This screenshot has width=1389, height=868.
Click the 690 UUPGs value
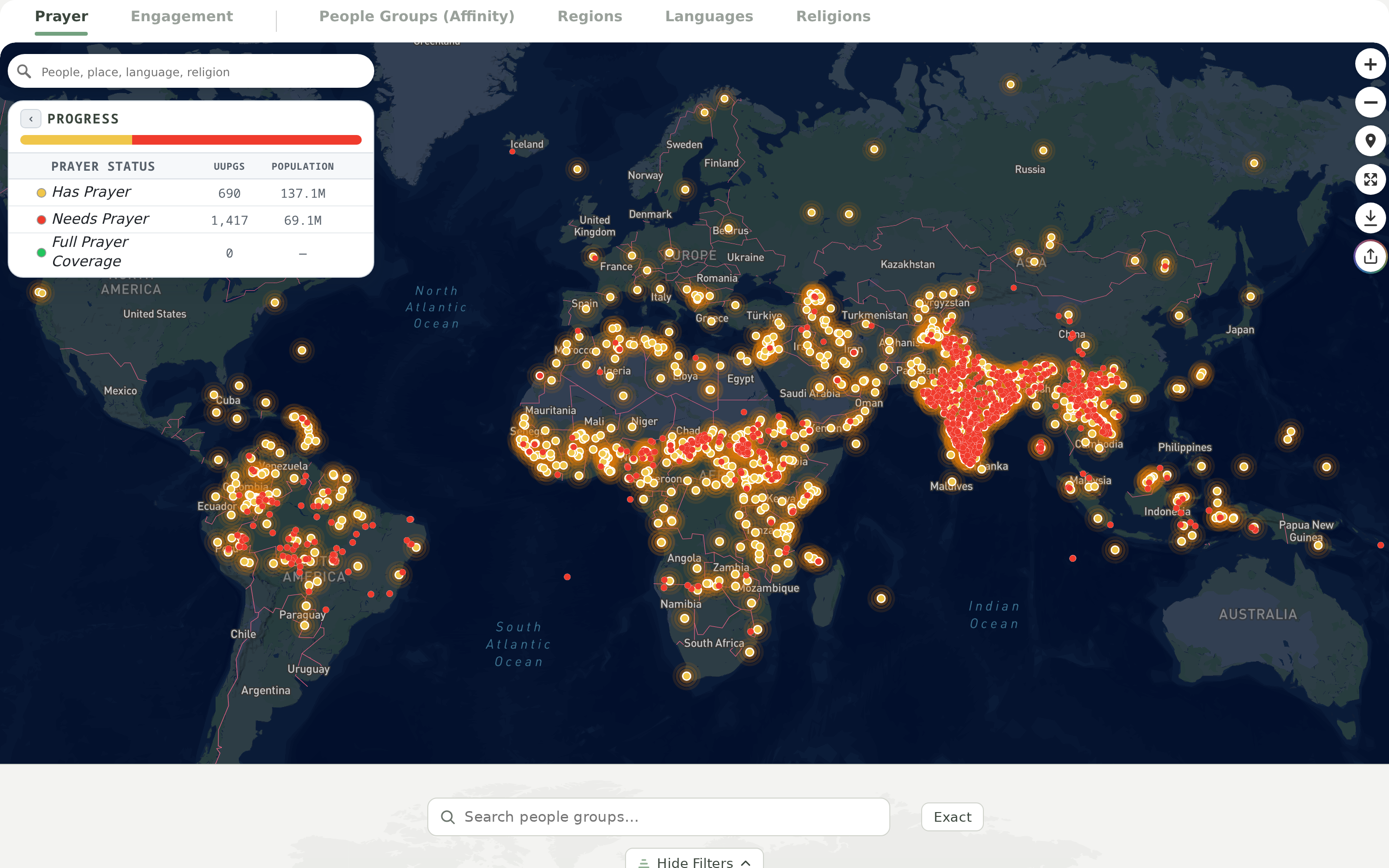pos(229,193)
